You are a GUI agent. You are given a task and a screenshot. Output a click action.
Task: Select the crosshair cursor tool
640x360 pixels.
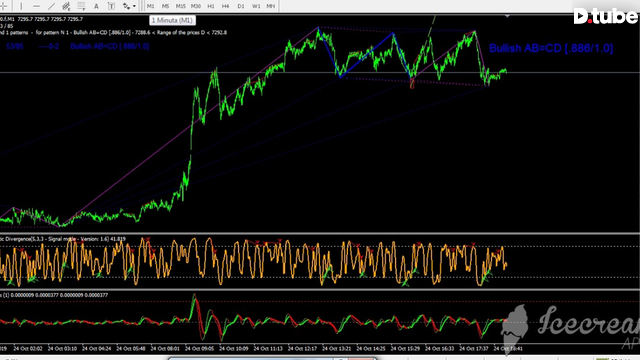[x=3, y=6]
